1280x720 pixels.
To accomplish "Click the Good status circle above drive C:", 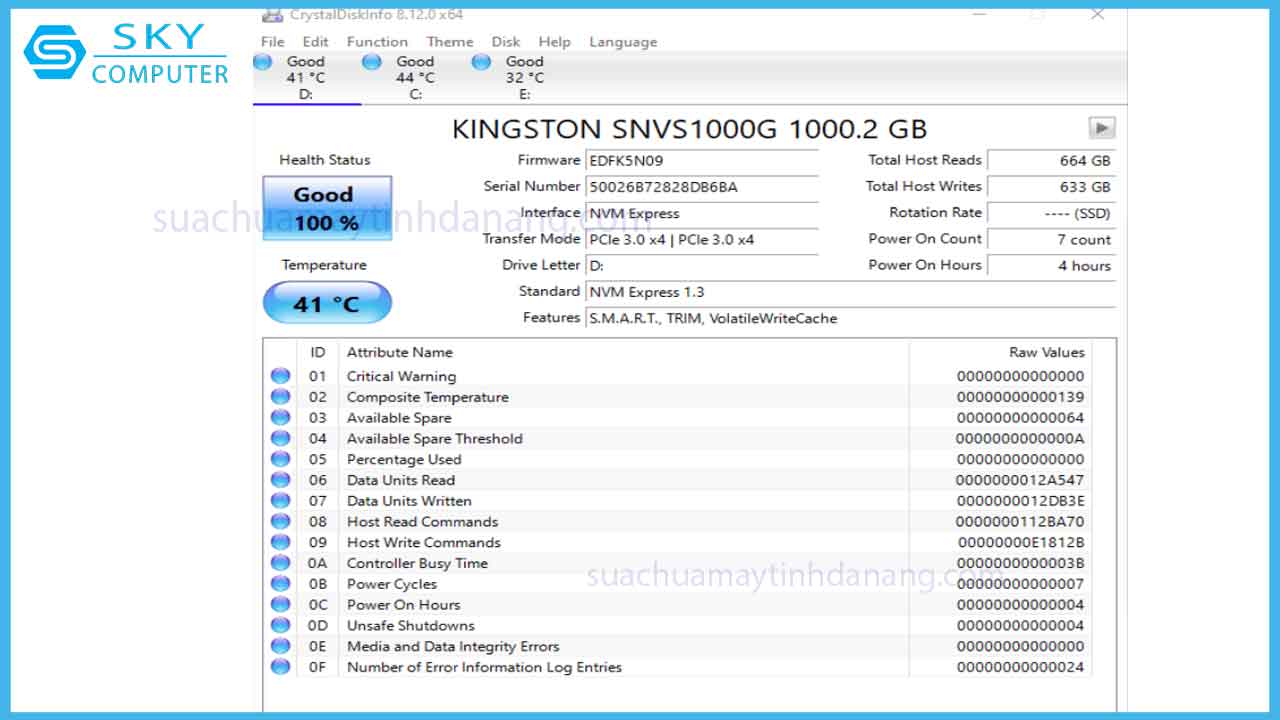I will point(371,61).
